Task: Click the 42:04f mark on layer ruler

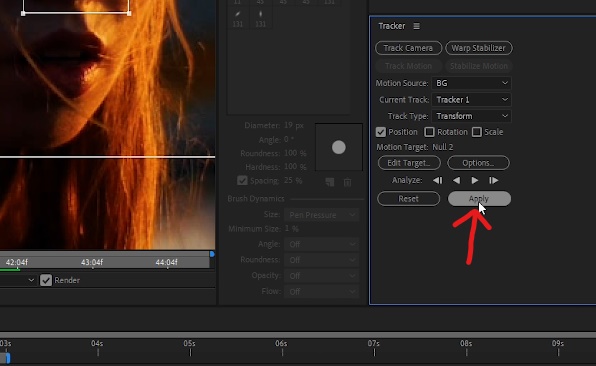Action: pos(17,262)
